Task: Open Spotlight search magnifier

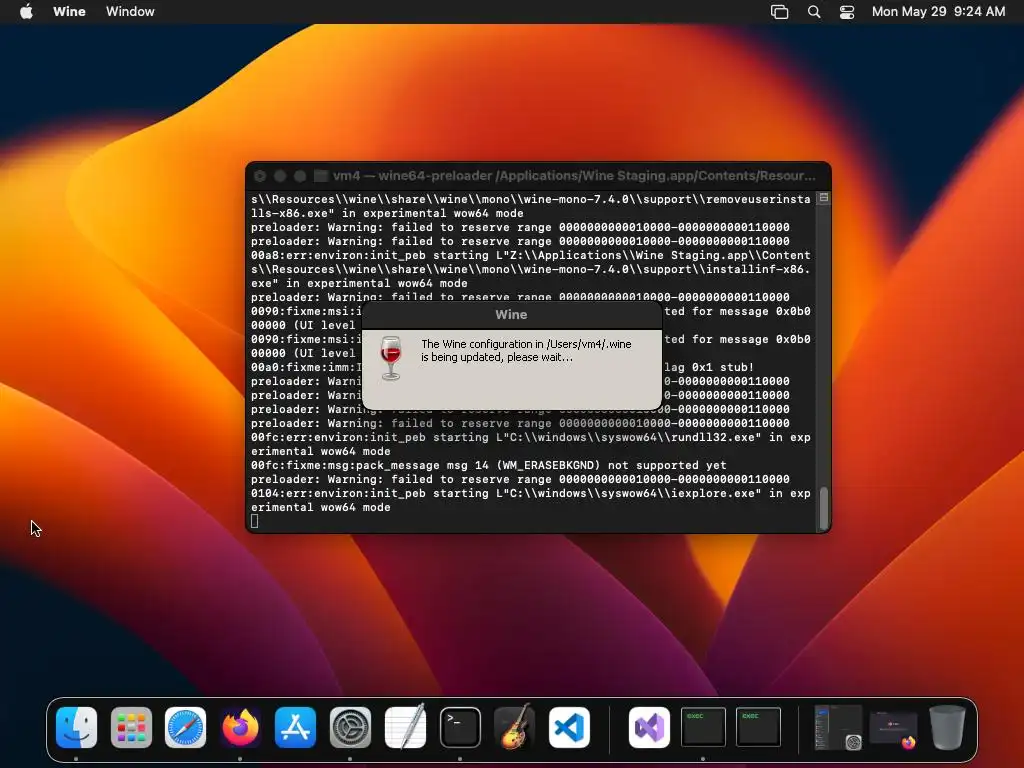Action: pos(814,12)
